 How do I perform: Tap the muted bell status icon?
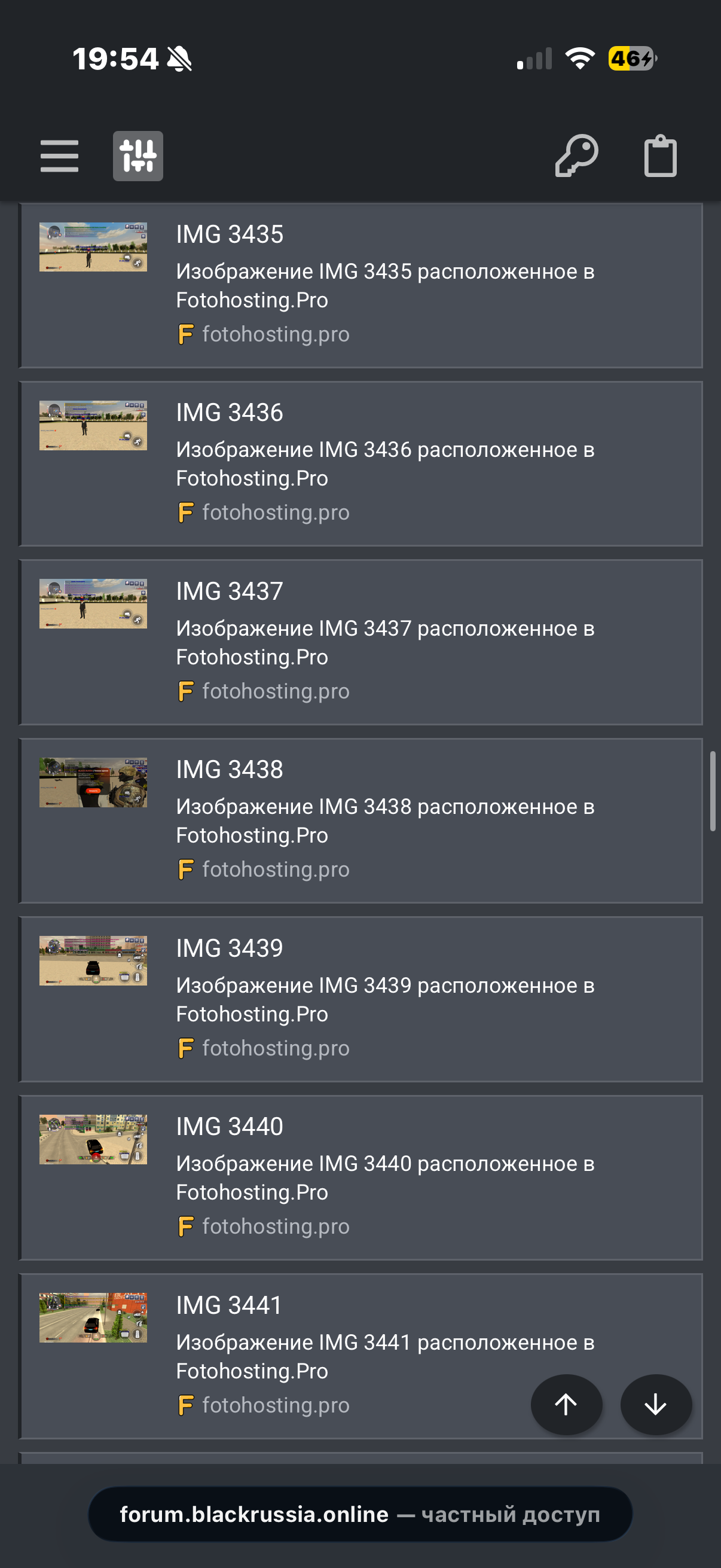click(179, 59)
